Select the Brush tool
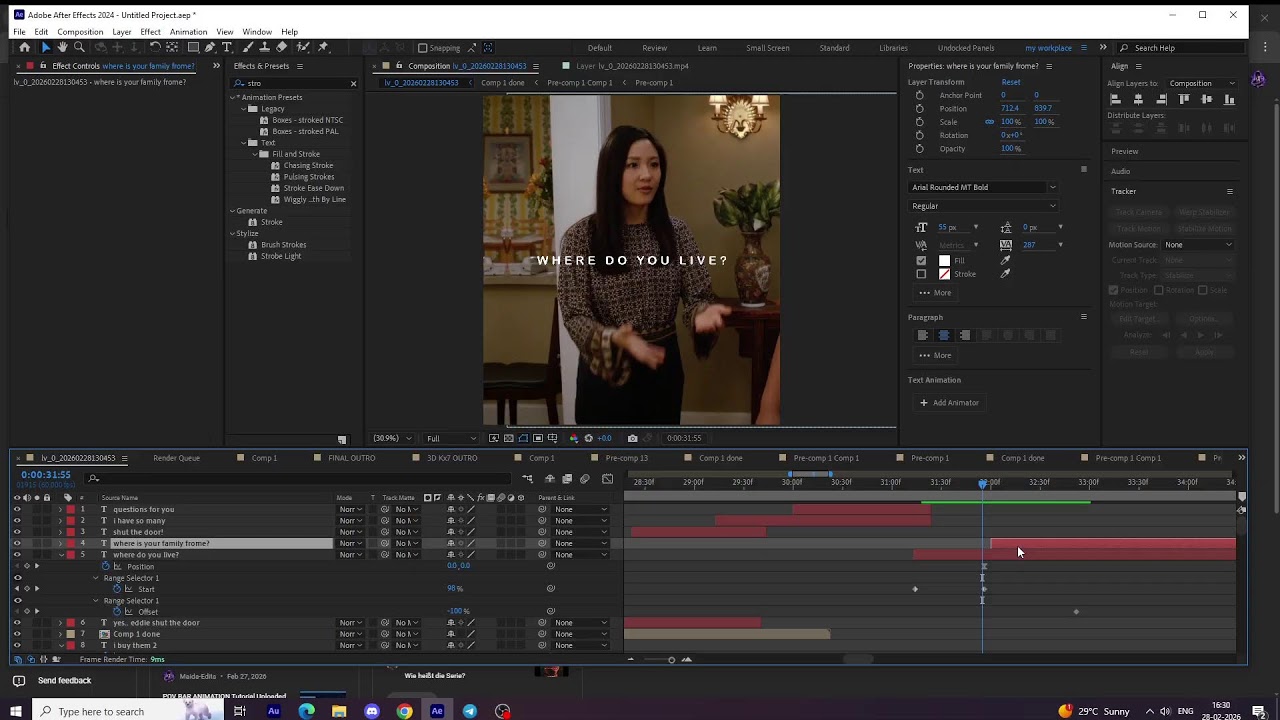Image resolution: width=1280 pixels, height=720 pixels. tap(248, 47)
